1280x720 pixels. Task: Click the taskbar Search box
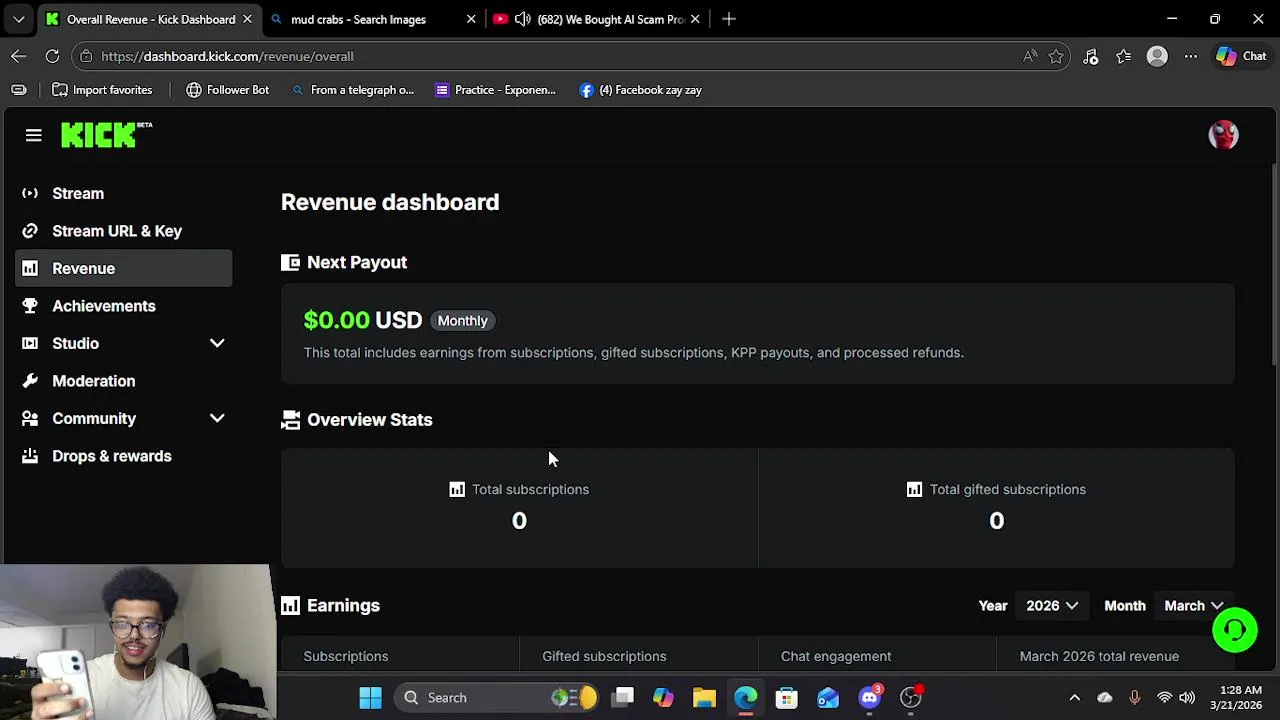[x=497, y=698]
